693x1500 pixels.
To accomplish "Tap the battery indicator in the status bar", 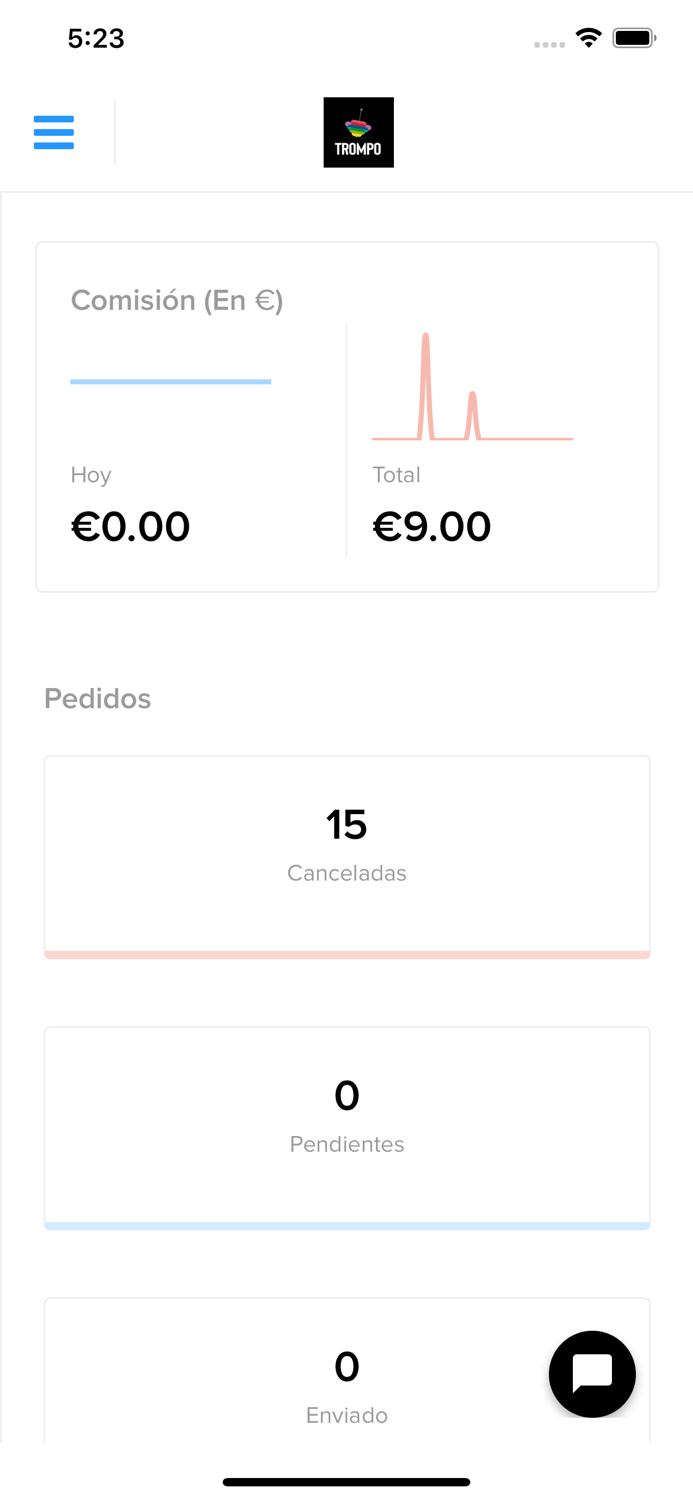I will (x=634, y=36).
